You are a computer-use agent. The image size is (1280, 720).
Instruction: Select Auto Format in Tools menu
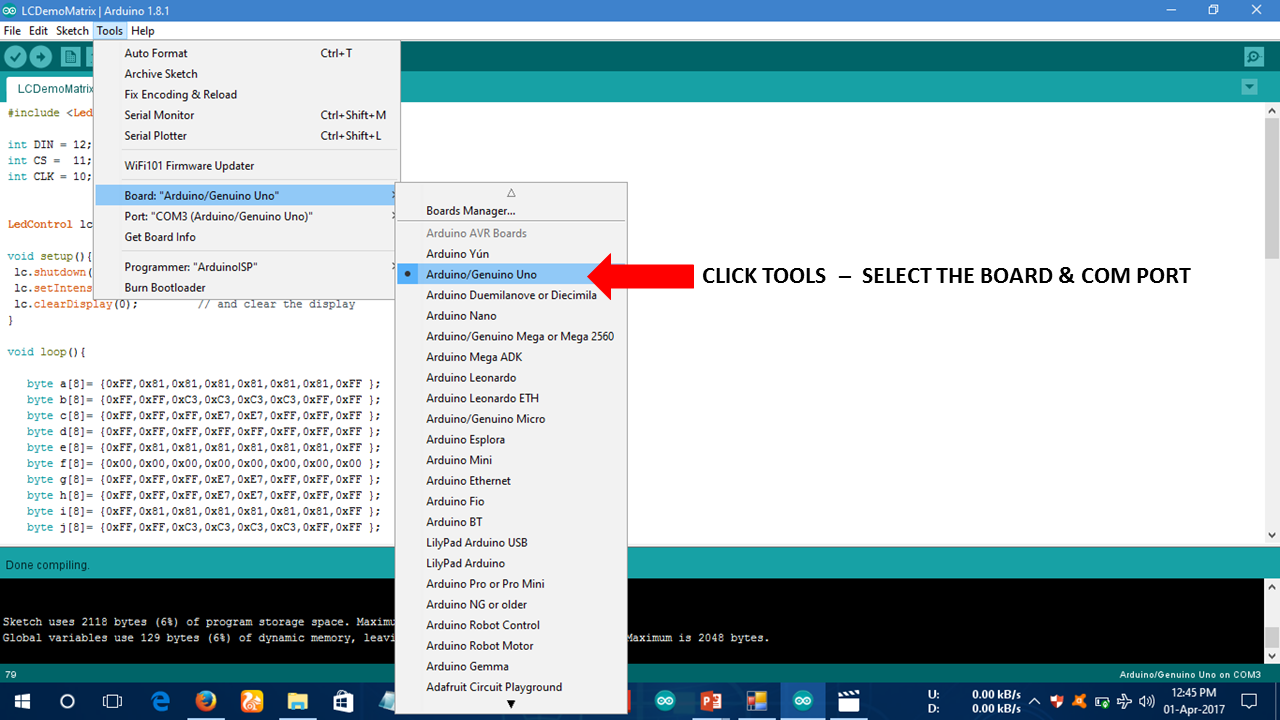tap(247, 53)
